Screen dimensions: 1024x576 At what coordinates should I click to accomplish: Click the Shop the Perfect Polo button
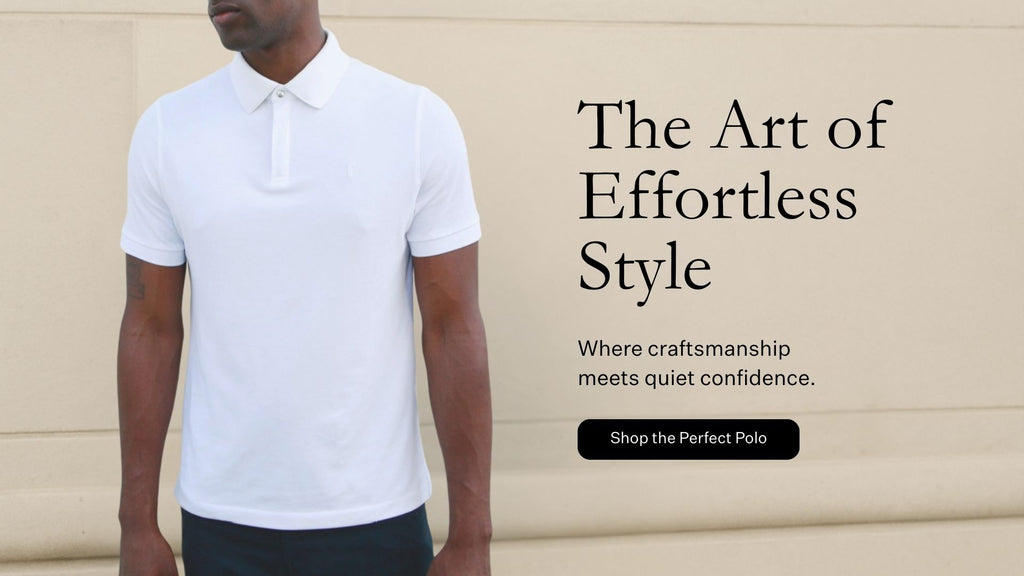pyautogui.click(x=688, y=439)
